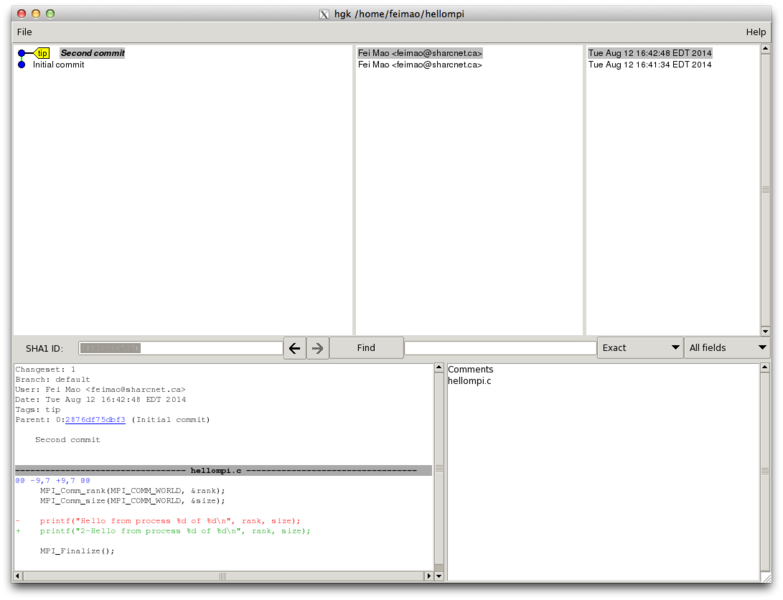
Task: Click the Initial commit blue node dot
Action: pos(21,65)
